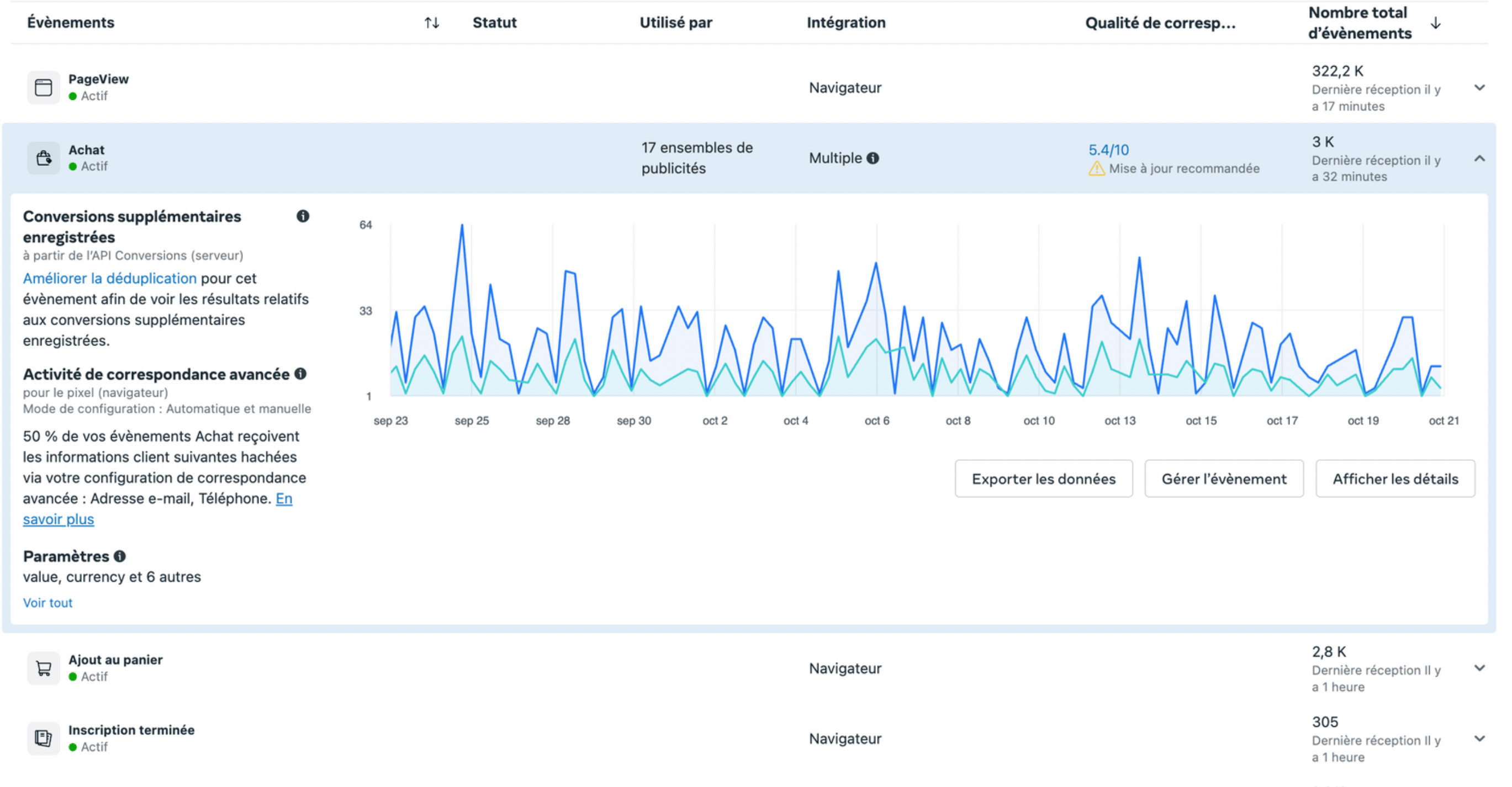
Task: Expand the Ajout au panier row
Action: tap(1479, 668)
